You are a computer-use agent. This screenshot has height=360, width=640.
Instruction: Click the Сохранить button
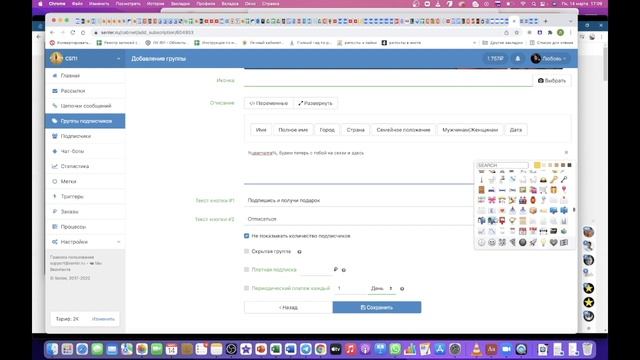tap(377, 307)
